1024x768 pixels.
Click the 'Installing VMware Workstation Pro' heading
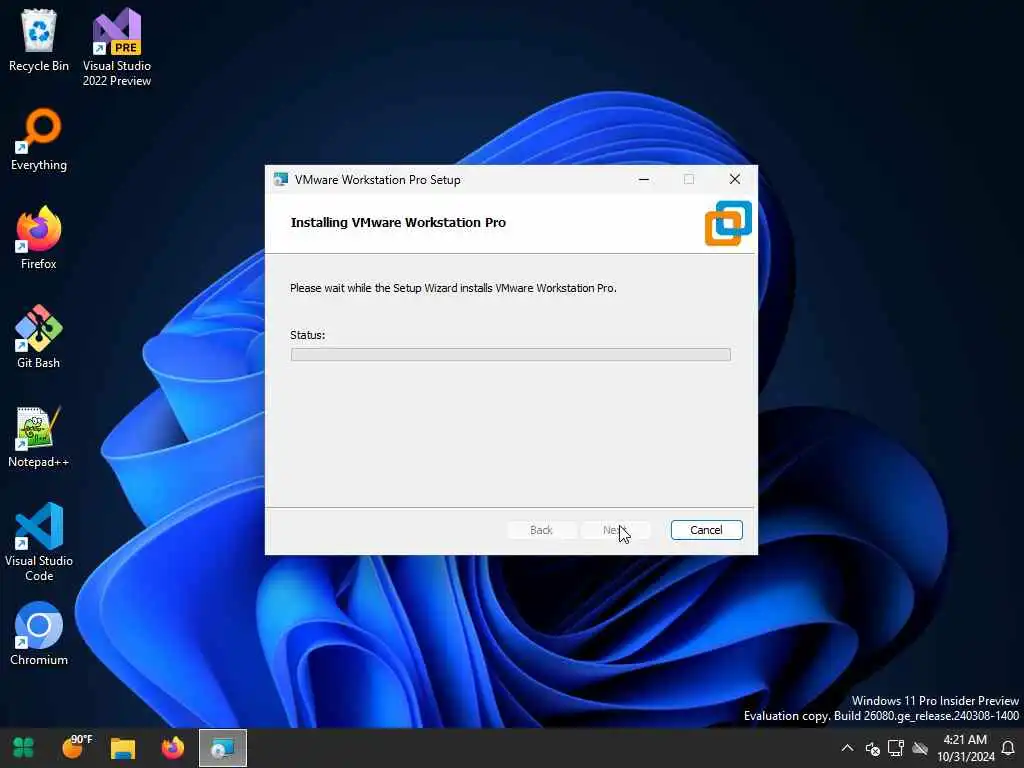pos(398,223)
